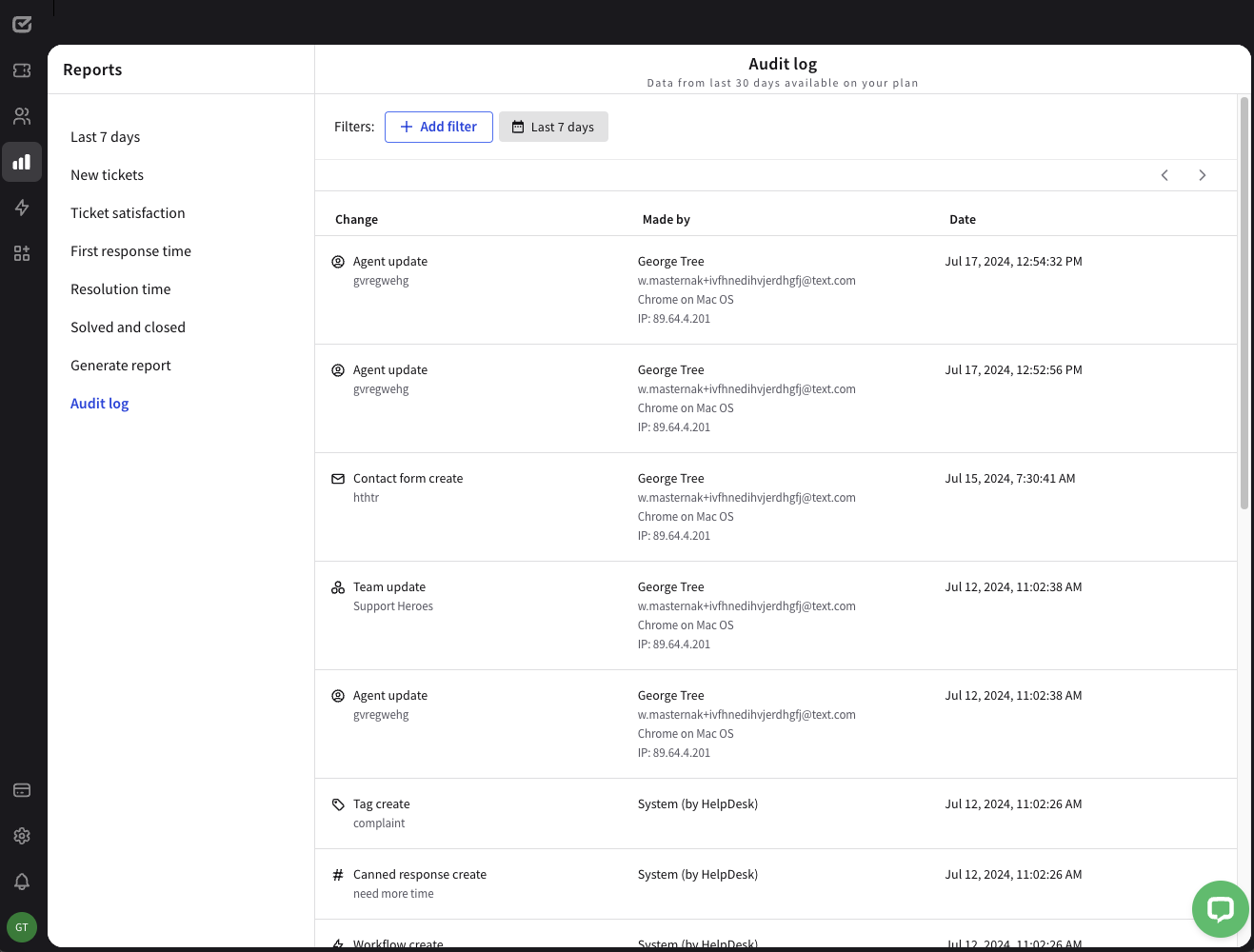Select the Solved and closed report
The image size is (1254, 952).
128,327
